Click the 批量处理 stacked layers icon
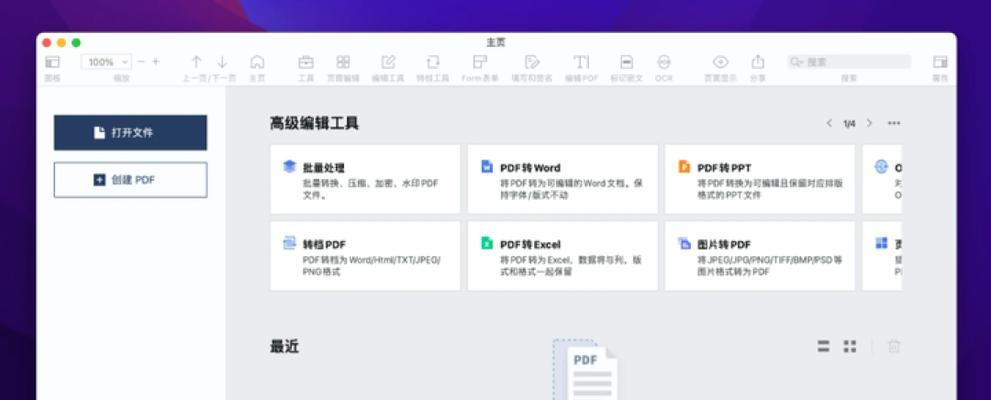This screenshot has height=400, width=991. (x=289, y=167)
